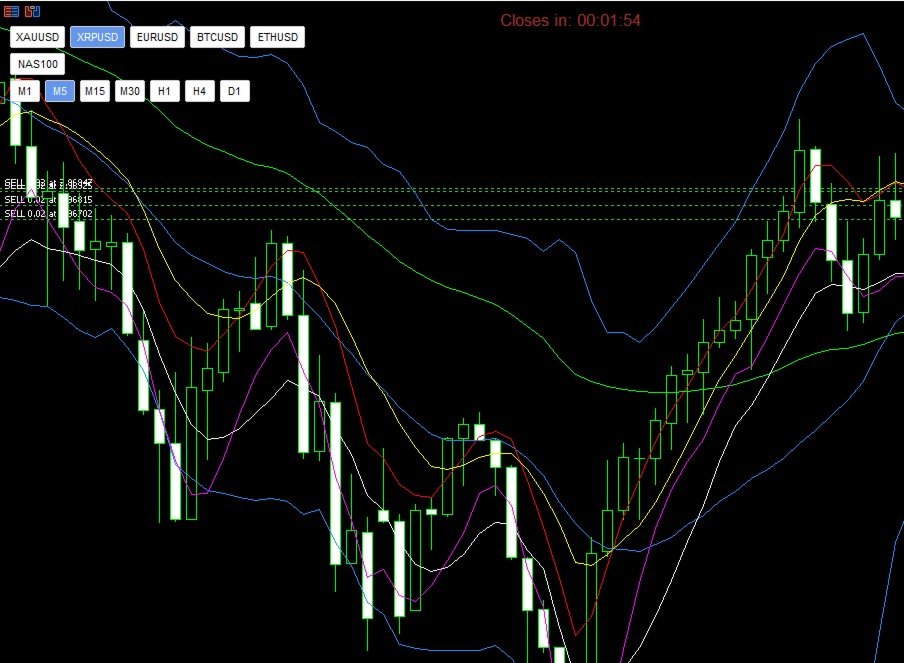Open the red-blue list panel icon

click(11, 11)
